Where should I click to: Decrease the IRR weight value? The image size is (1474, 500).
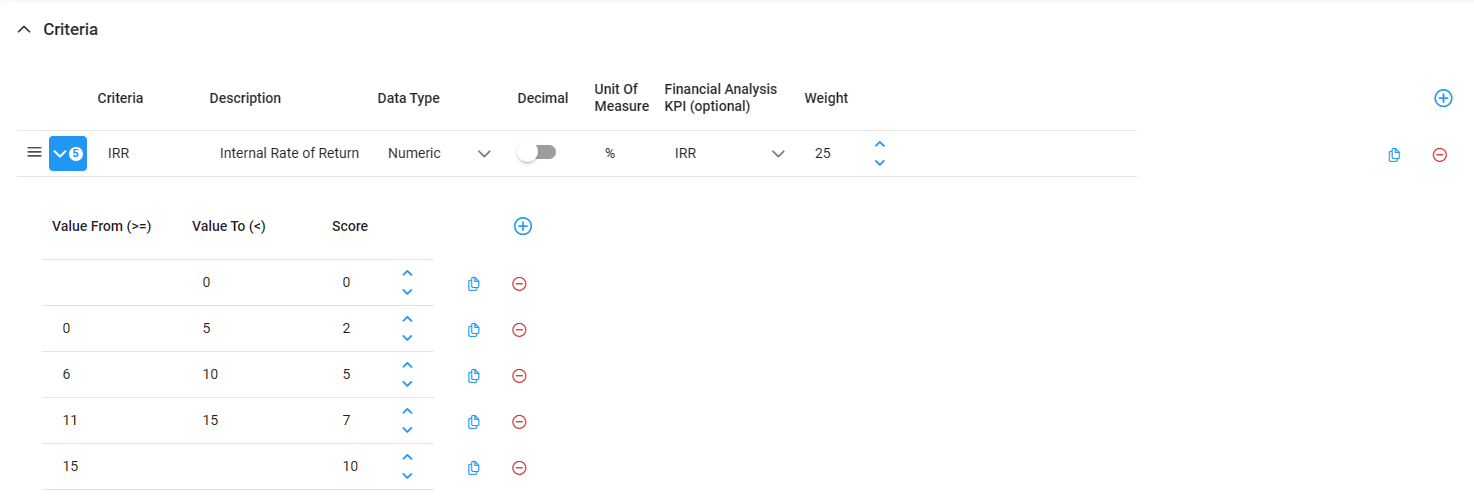(x=879, y=162)
